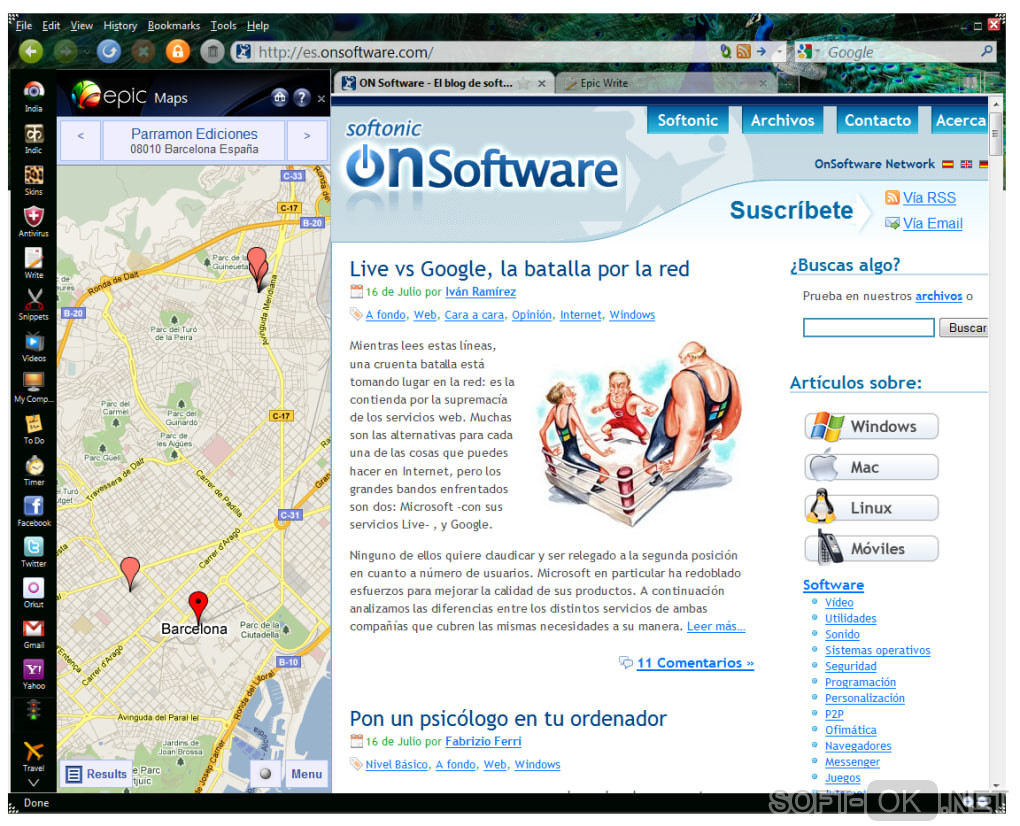
Task: Click the RSS feed icon in address bar
Action: (744, 51)
